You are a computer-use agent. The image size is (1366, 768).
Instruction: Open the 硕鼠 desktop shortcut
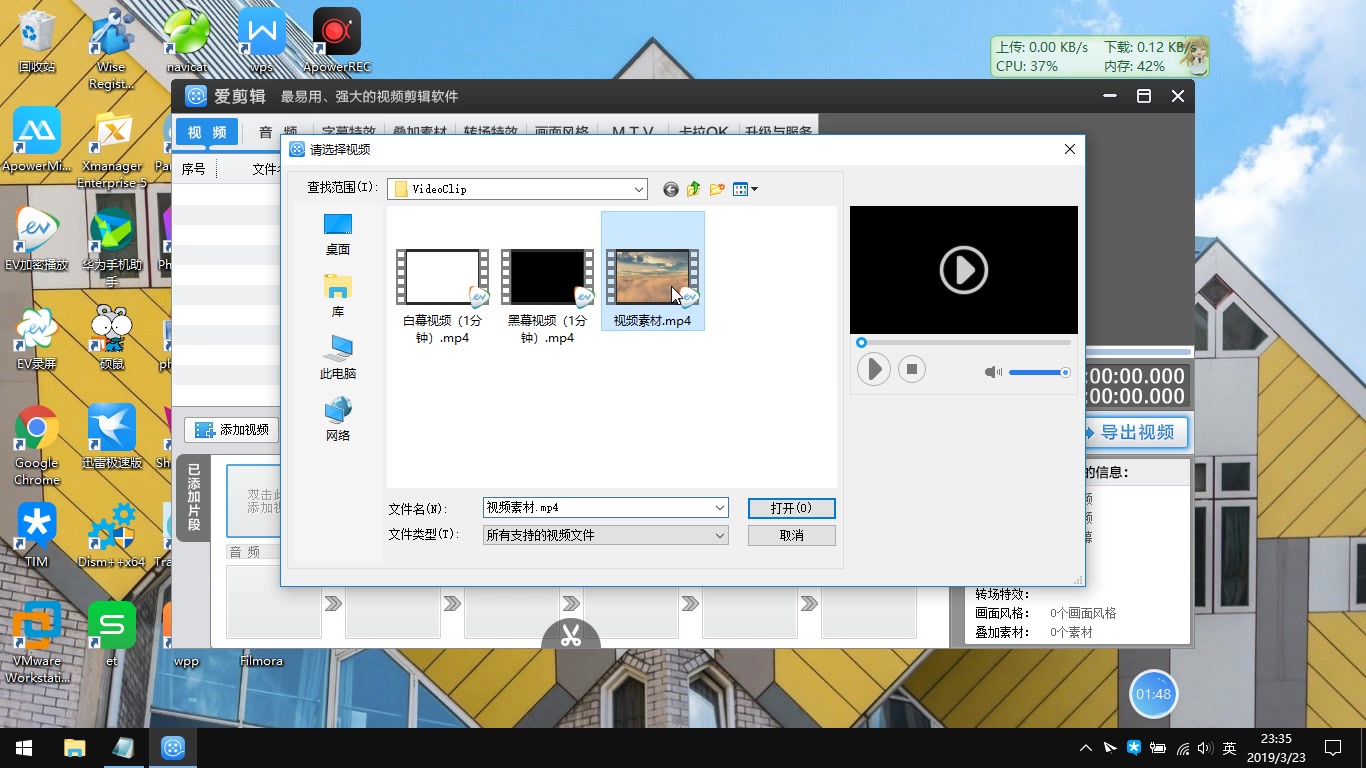pyautogui.click(x=112, y=338)
